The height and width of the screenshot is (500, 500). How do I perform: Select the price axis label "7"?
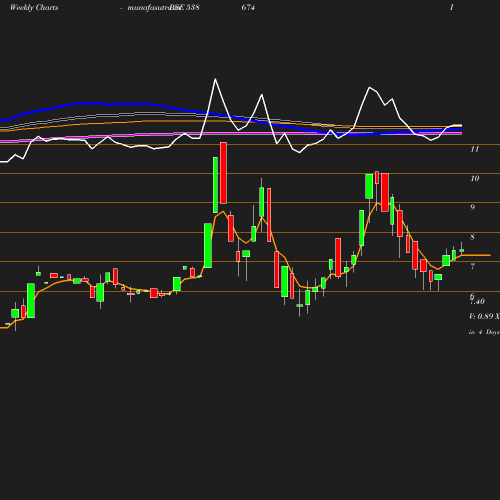[x=472, y=266]
